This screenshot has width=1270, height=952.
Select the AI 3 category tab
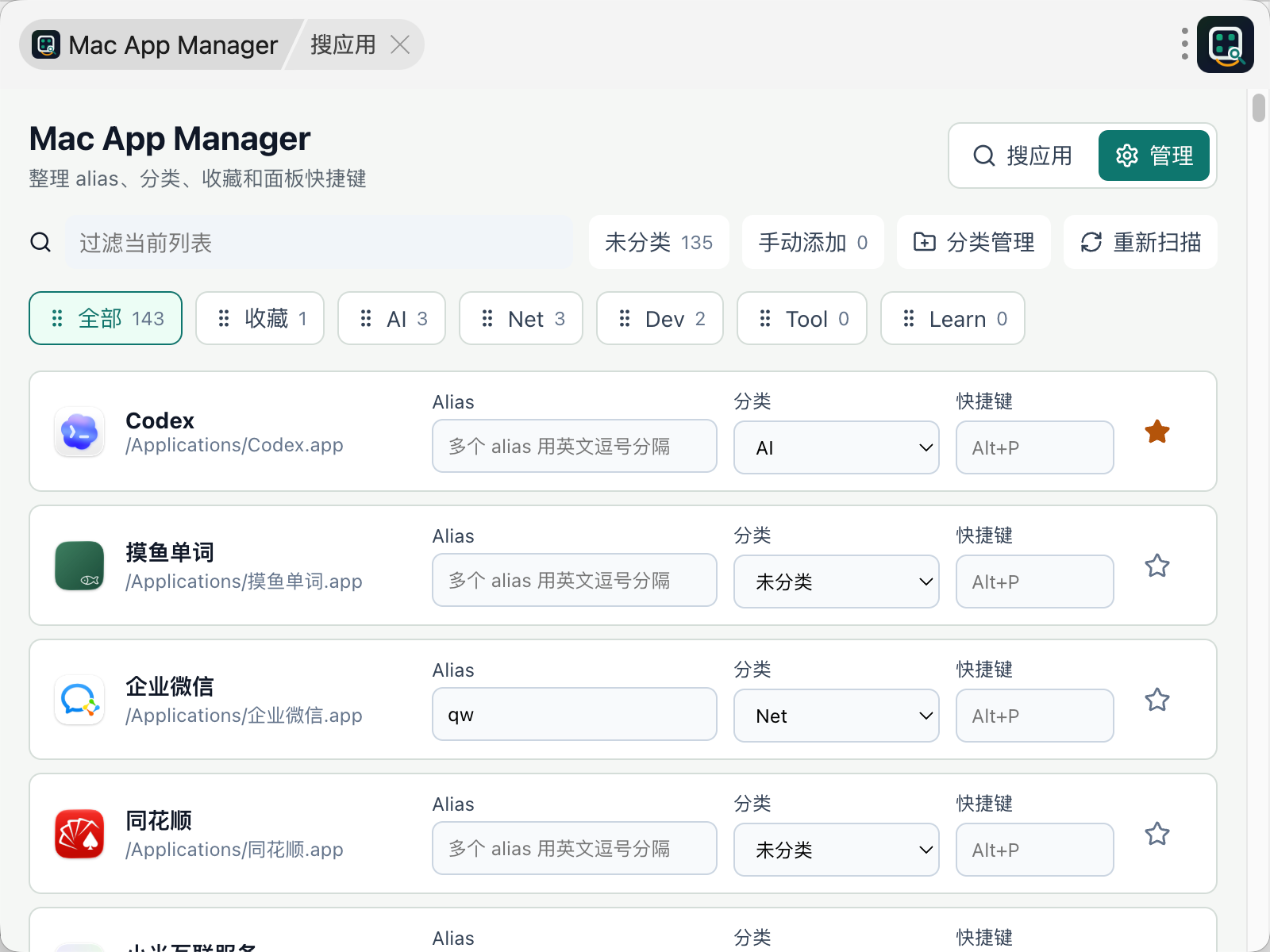(391, 318)
